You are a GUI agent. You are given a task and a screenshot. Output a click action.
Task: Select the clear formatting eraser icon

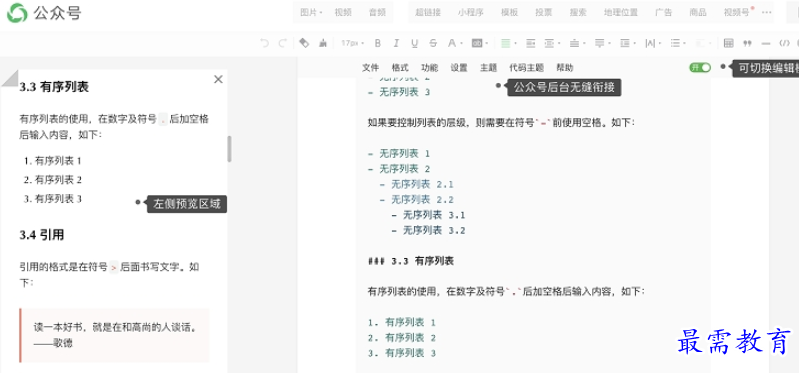point(304,43)
